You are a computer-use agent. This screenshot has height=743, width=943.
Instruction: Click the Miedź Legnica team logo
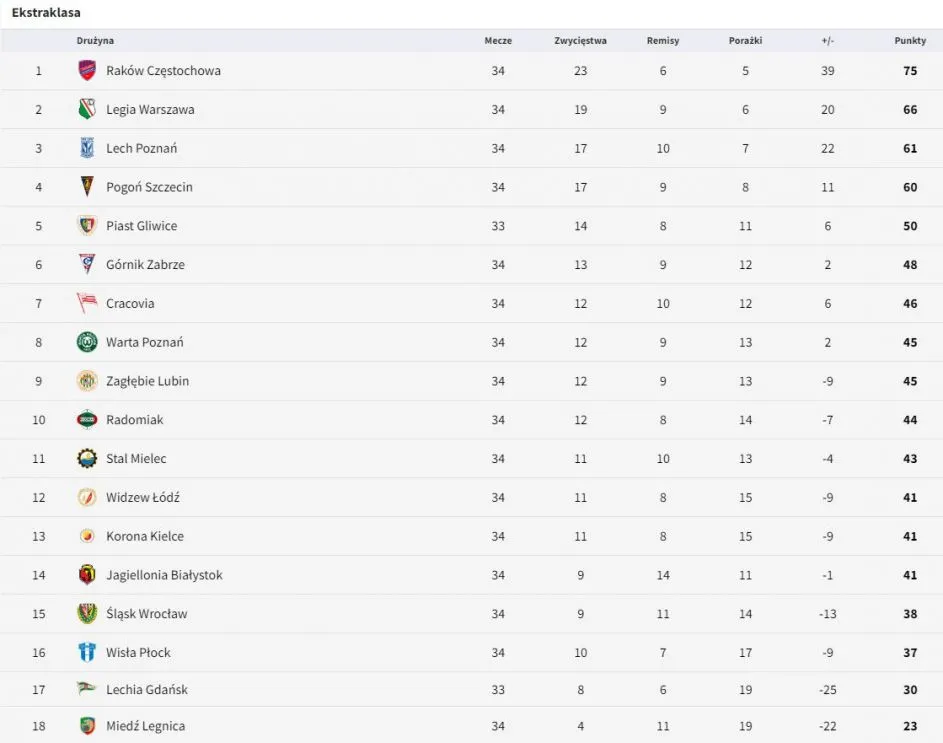(87, 726)
